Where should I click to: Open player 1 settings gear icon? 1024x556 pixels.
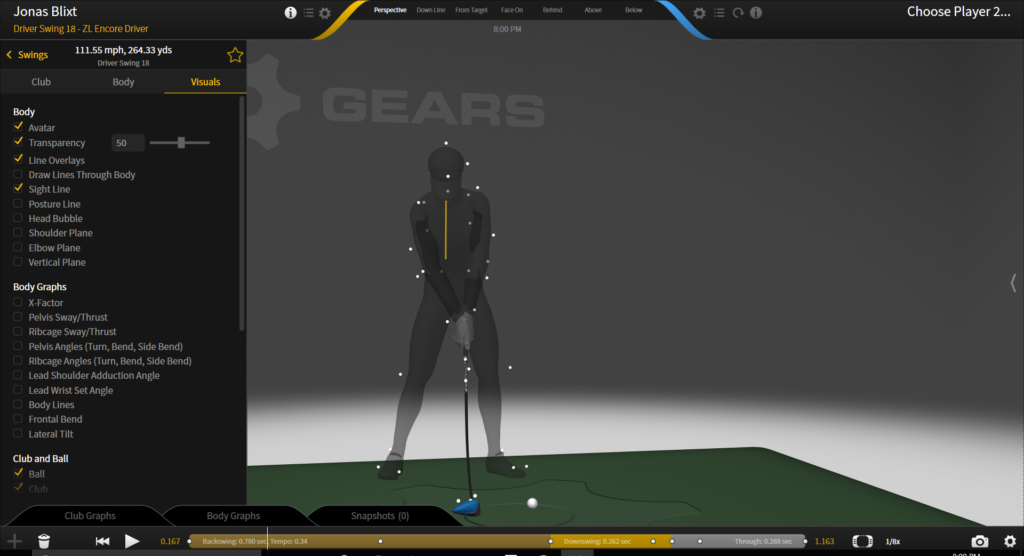(x=325, y=13)
